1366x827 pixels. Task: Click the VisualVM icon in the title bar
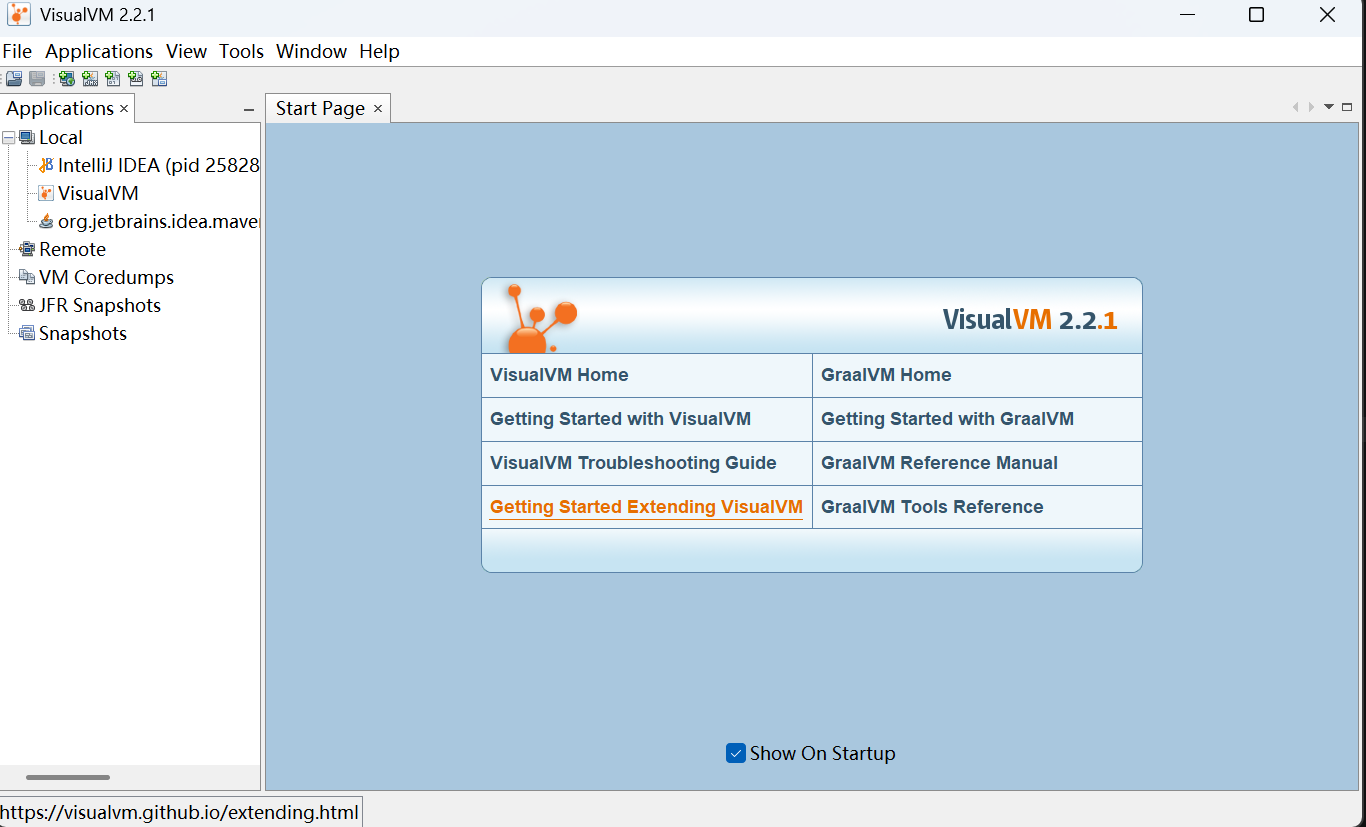coord(18,15)
